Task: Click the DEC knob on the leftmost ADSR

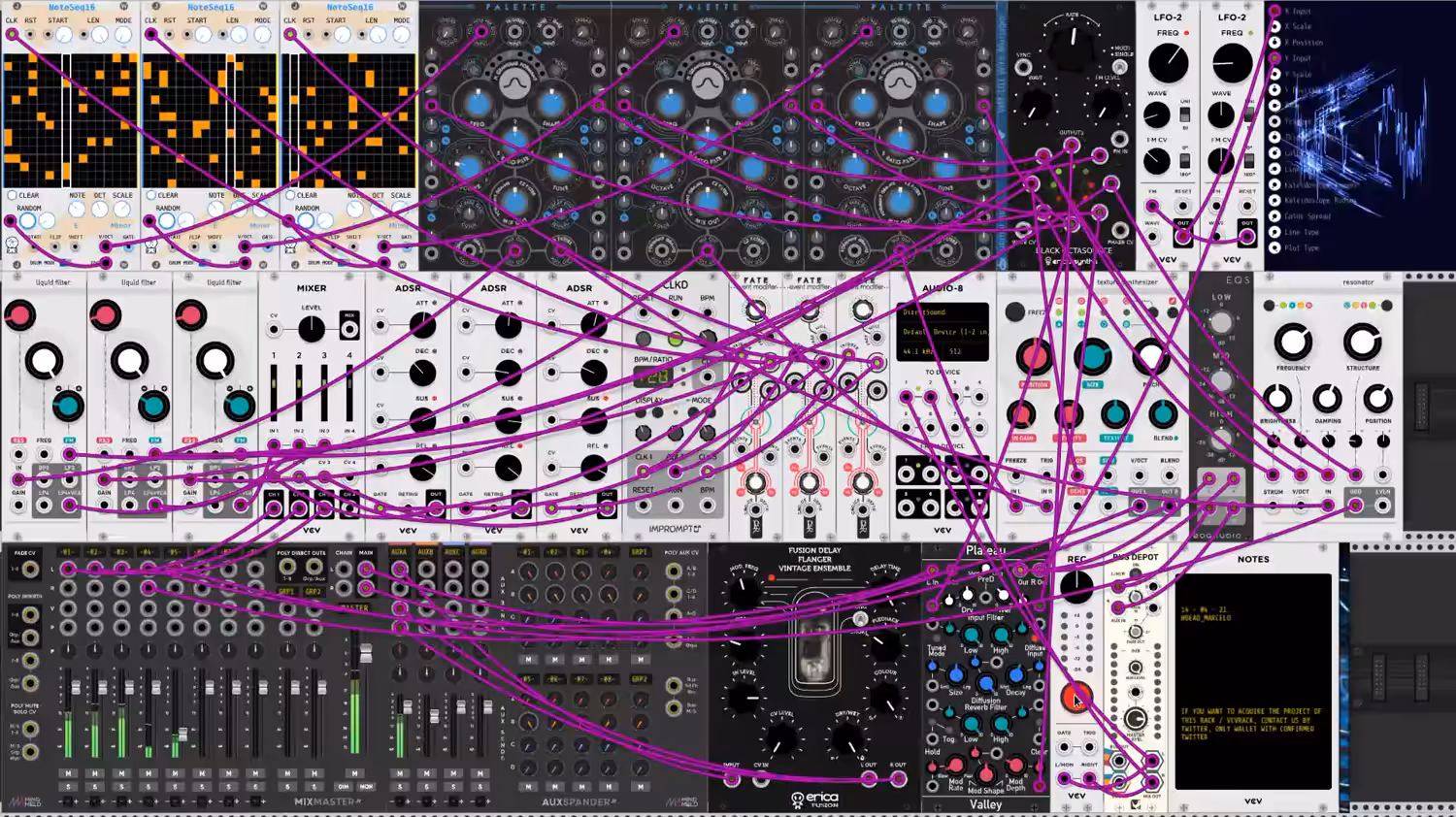Action: pos(422,374)
